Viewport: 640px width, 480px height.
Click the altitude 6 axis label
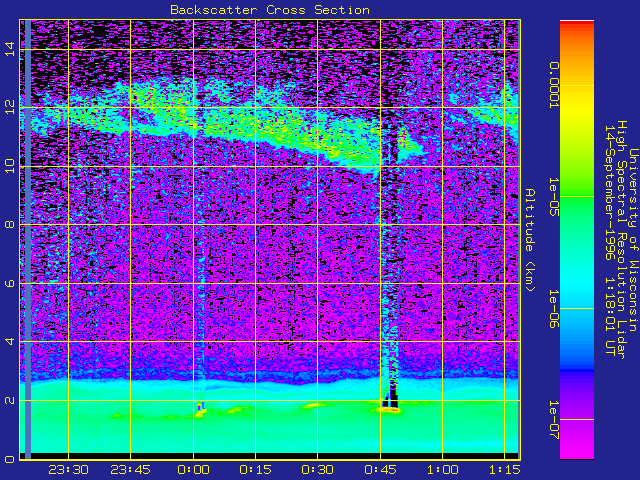(10, 283)
